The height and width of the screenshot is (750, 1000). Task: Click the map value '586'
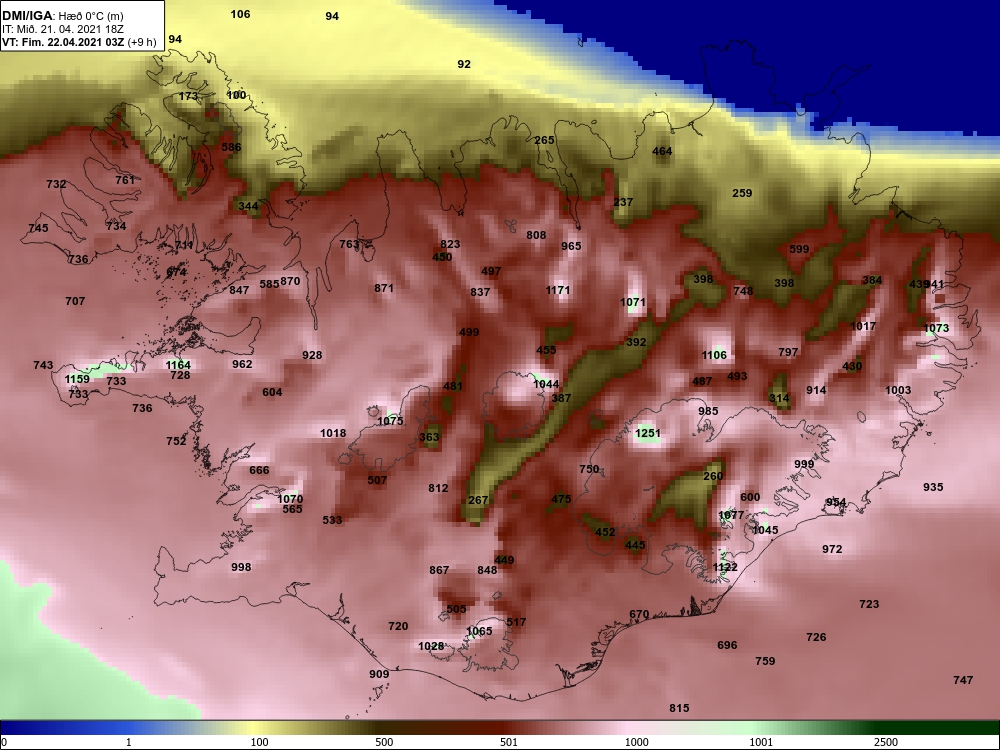[231, 147]
